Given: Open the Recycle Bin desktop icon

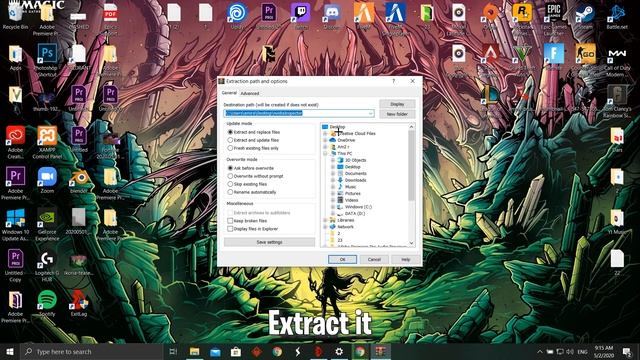Looking at the screenshot, I should click(x=15, y=16).
